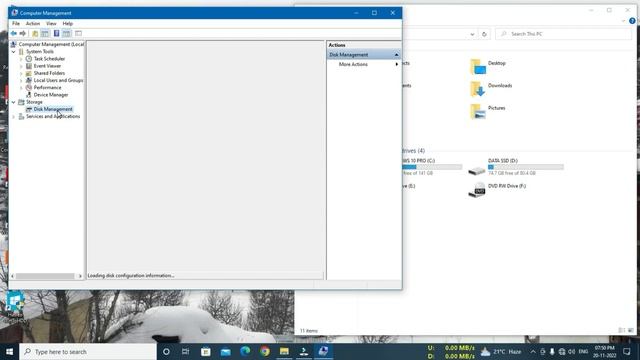Click the tree pane horizontal scrollbar track
The height and width of the screenshot is (360, 640).
click(x=45, y=276)
